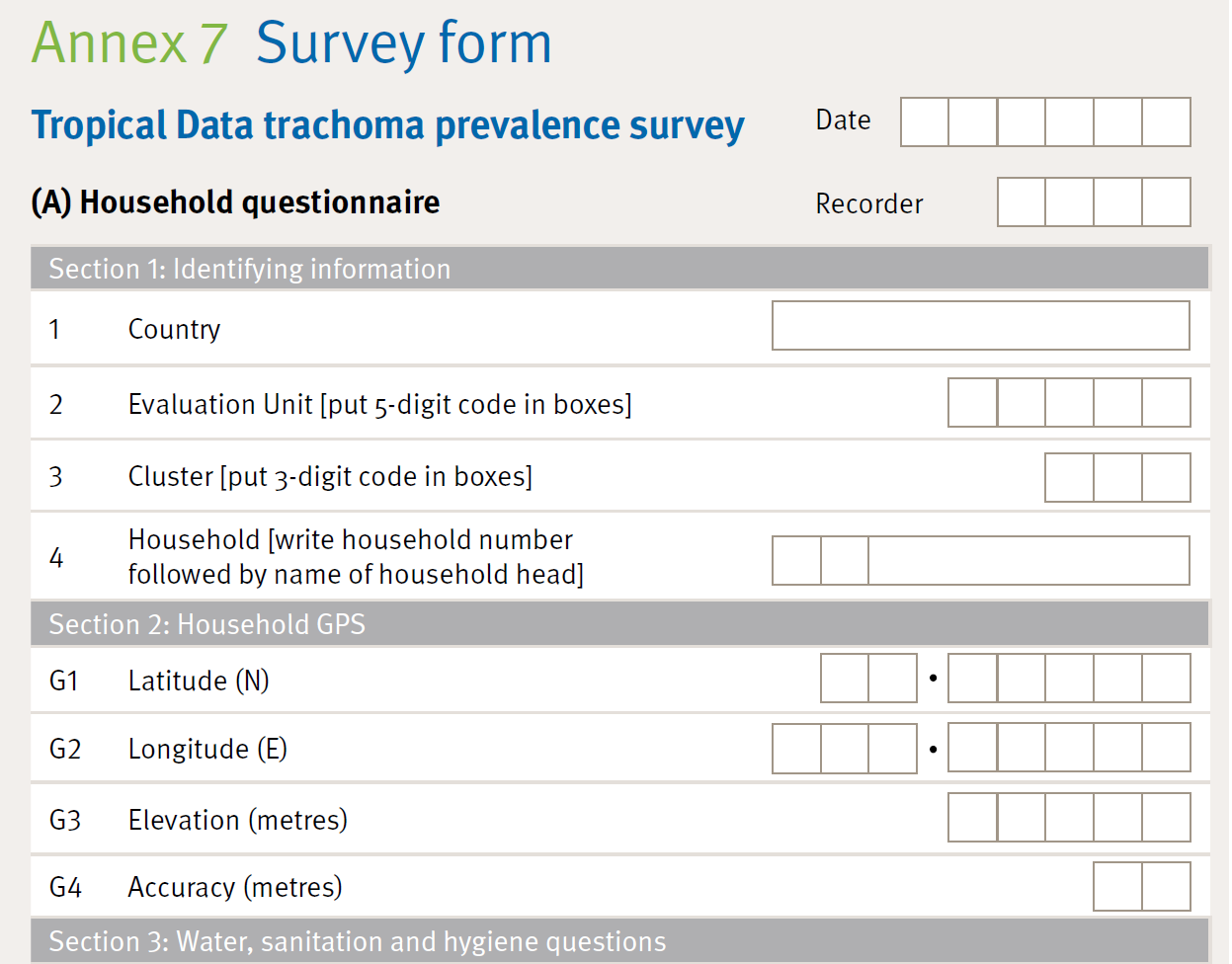Viewport: 1232px width, 964px height.
Task: Click the first Household number box
Action: pos(796,561)
